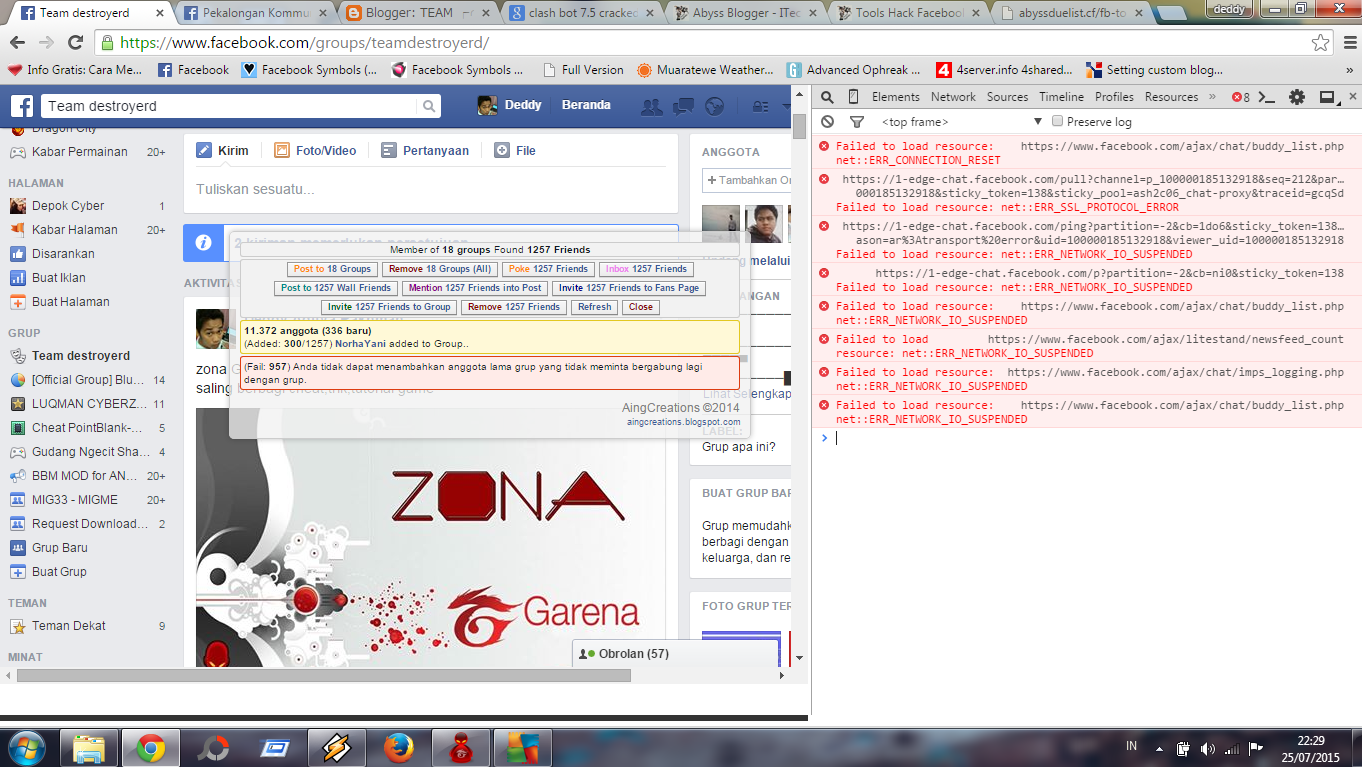Click Remove 18 Groups (All) button
Screen dimensions: 1362x767
tap(440, 269)
